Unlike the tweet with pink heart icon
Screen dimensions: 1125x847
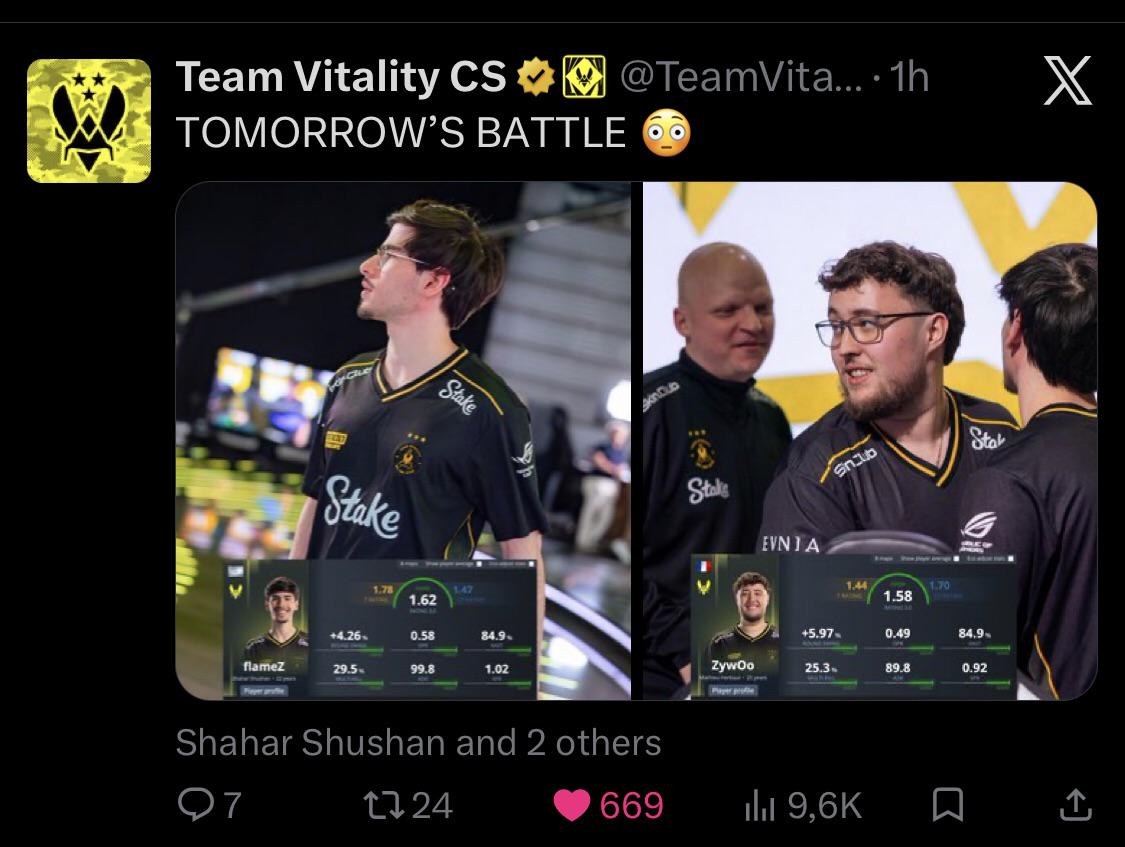572,805
